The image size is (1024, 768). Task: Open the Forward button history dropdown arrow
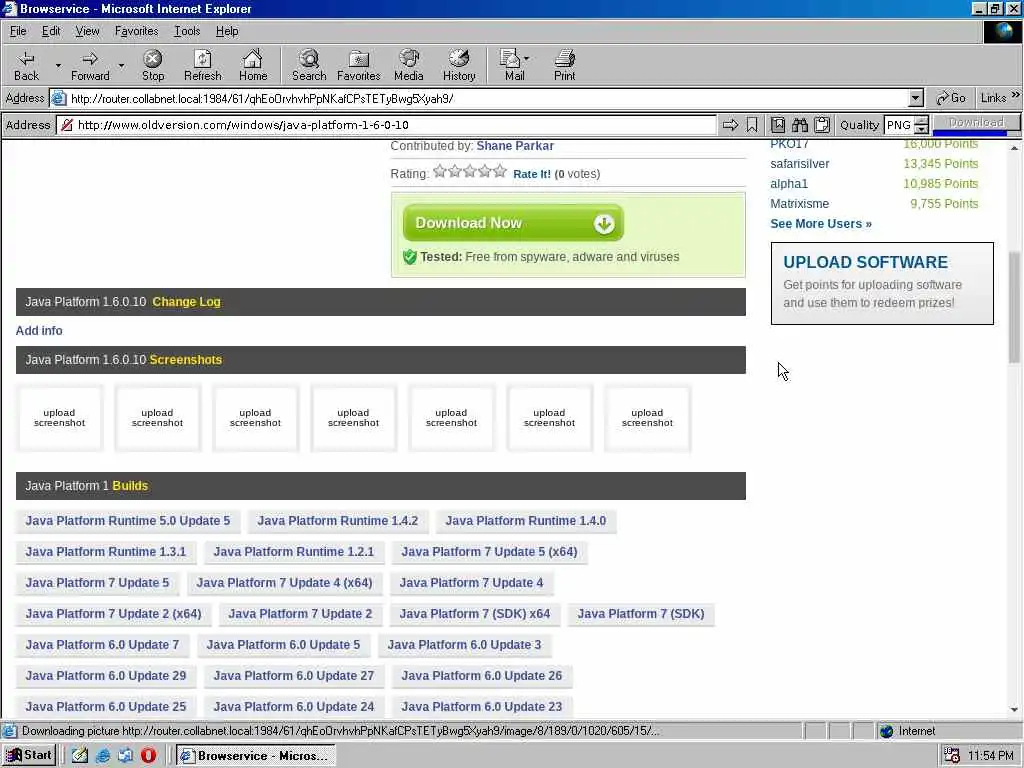tap(121, 65)
